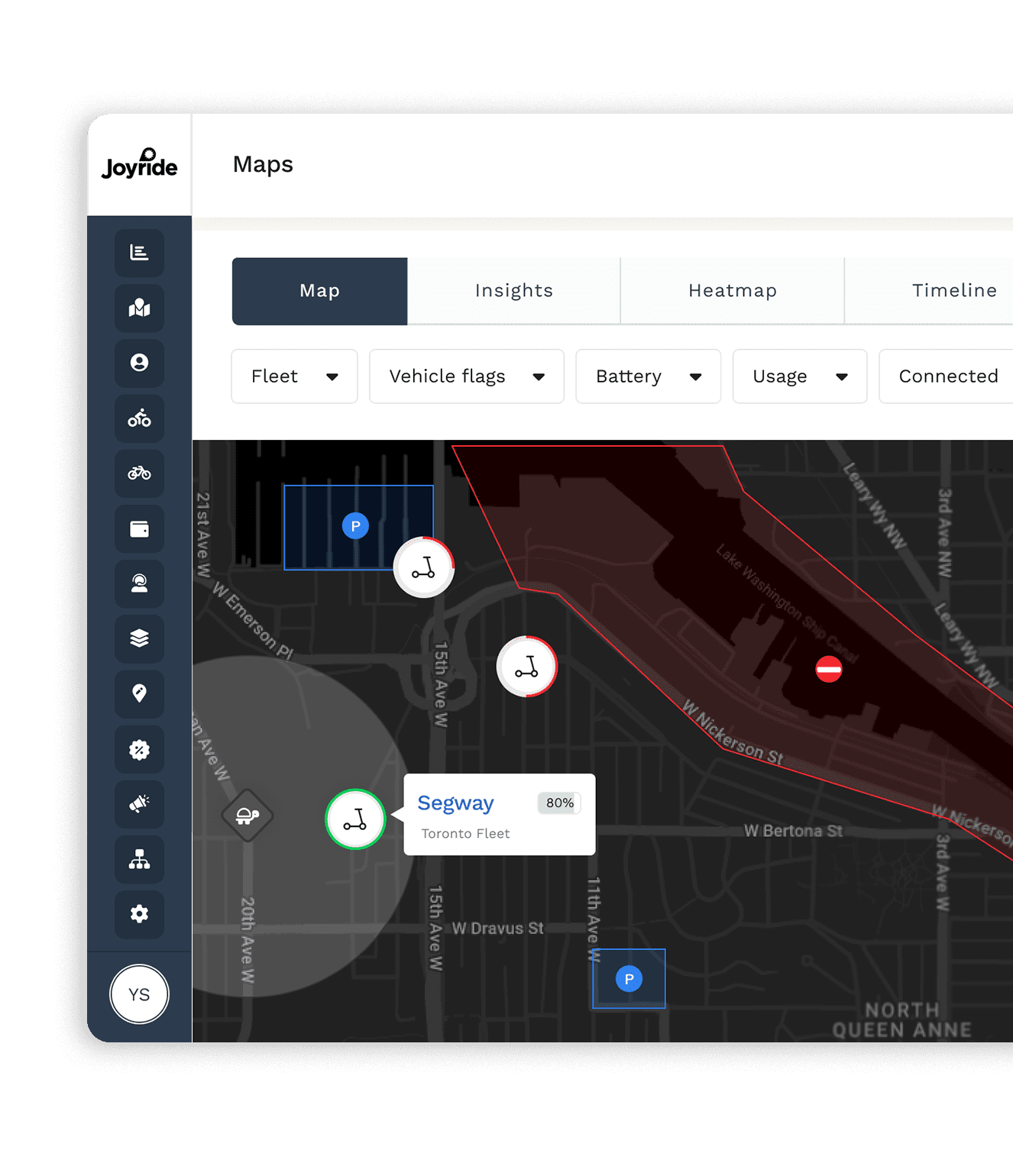Screen dimensions: 1013x1176
Task: Click the 80% battery badge
Action: (x=559, y=803)
